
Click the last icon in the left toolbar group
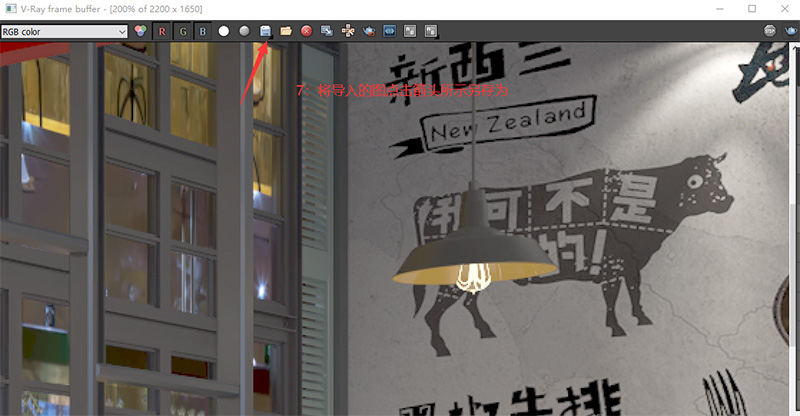431,31
